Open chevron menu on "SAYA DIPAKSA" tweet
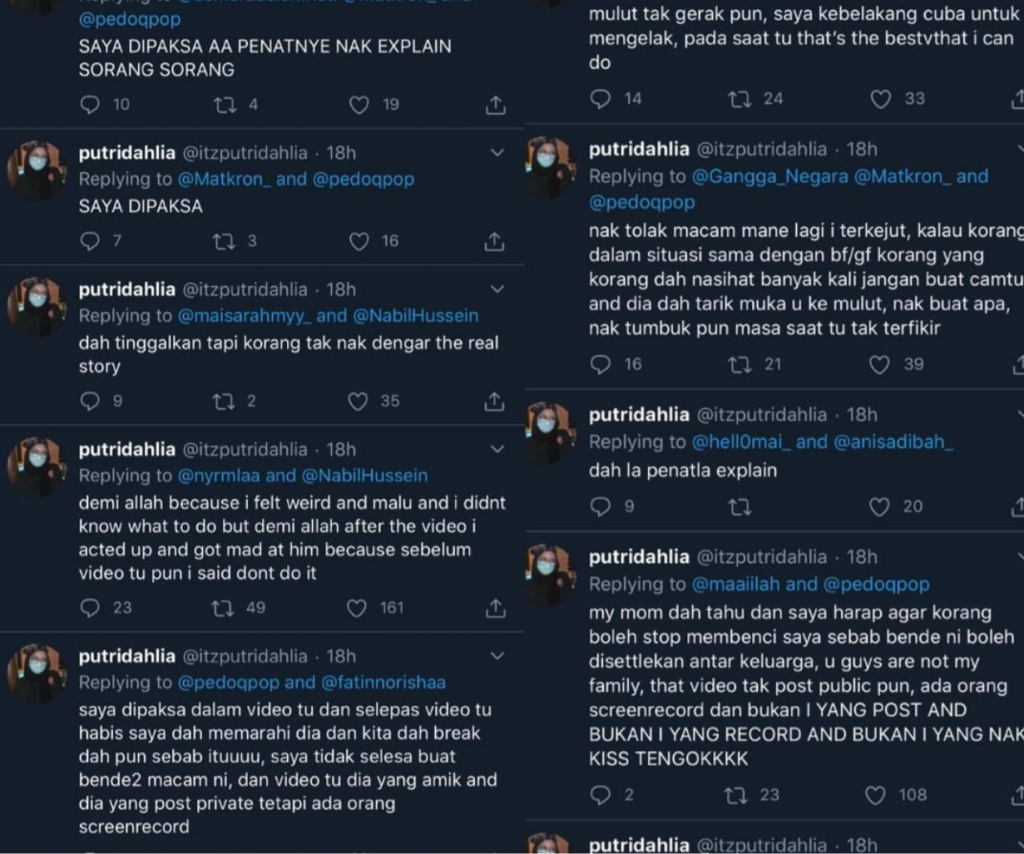 [497, 153]
